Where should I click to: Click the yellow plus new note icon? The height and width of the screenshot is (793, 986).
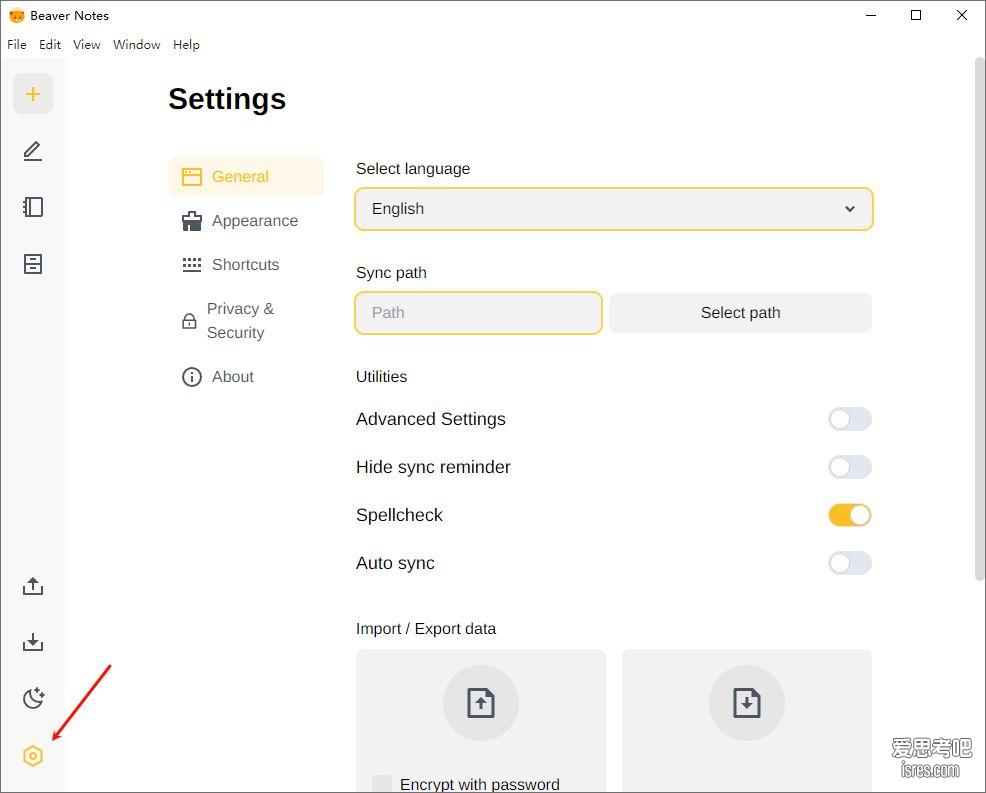(33, 94)
